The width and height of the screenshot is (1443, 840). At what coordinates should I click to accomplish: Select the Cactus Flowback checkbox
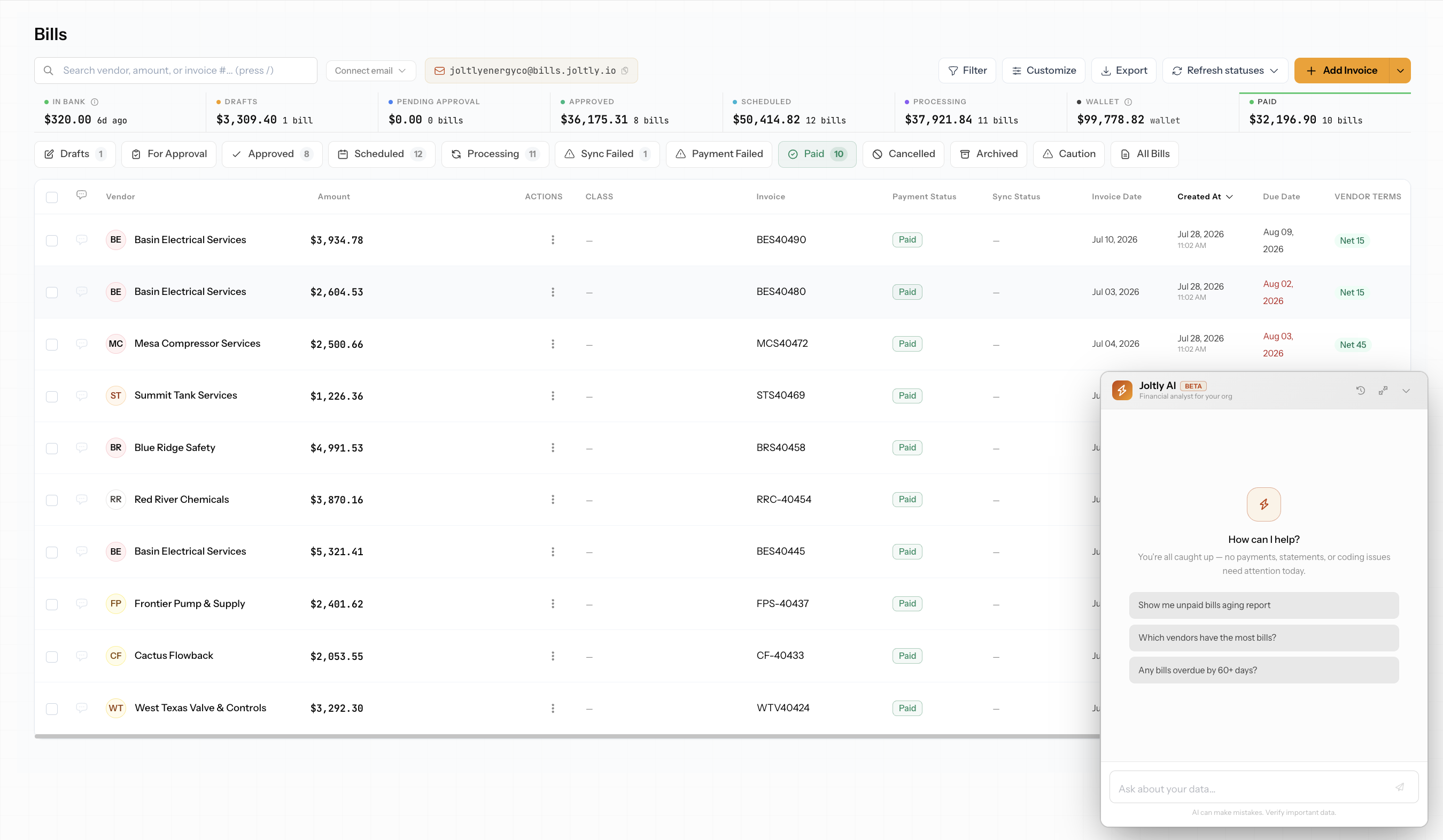pyautogui.click(x=51, y=657)
